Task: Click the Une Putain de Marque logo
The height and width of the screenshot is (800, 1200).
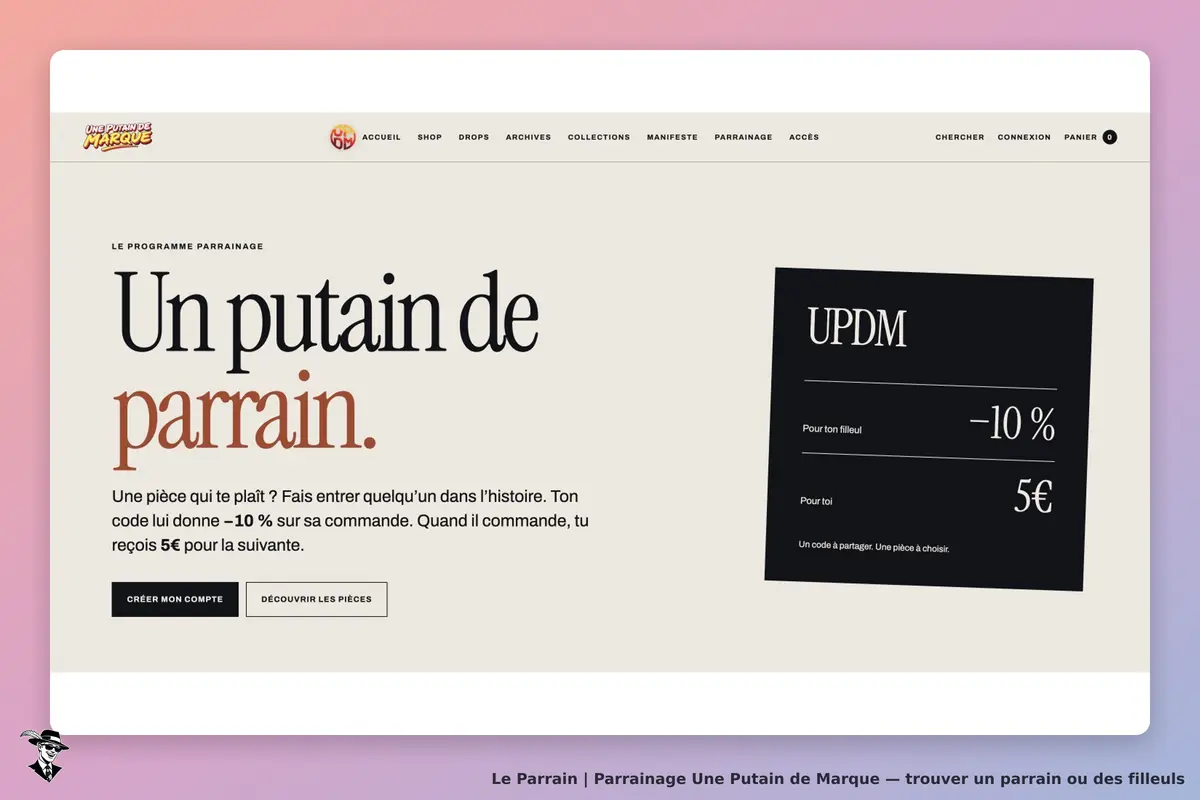Action: tap(118, 137)
